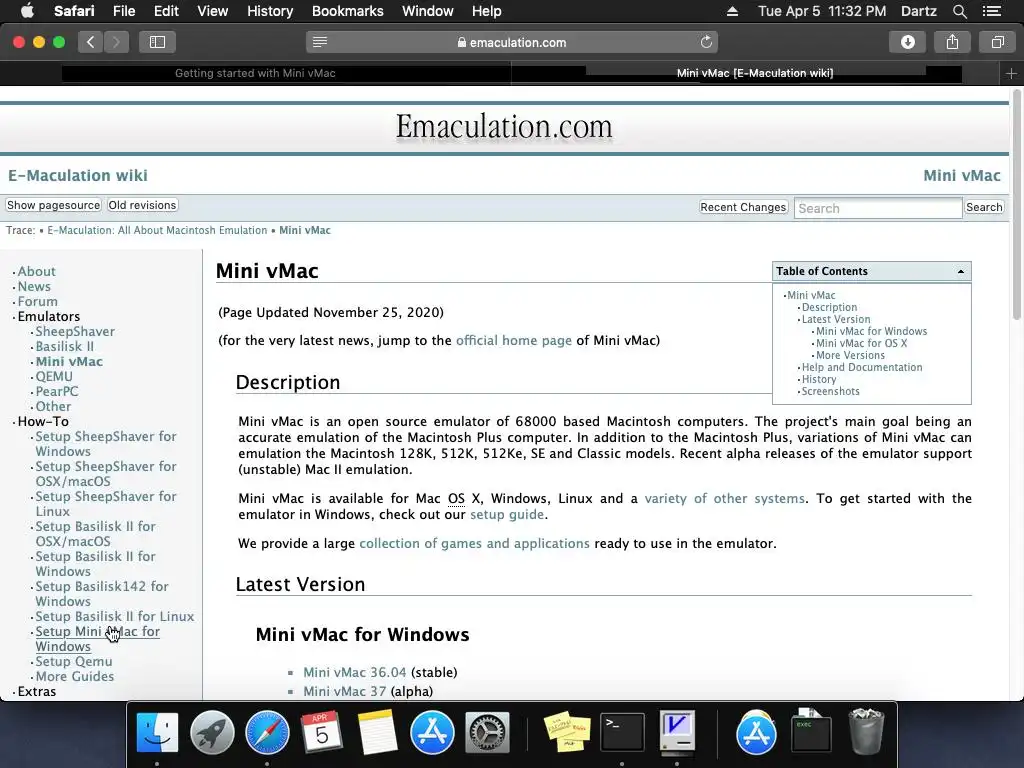Jump to Mini vMac for OS X section

pos(861,344)
